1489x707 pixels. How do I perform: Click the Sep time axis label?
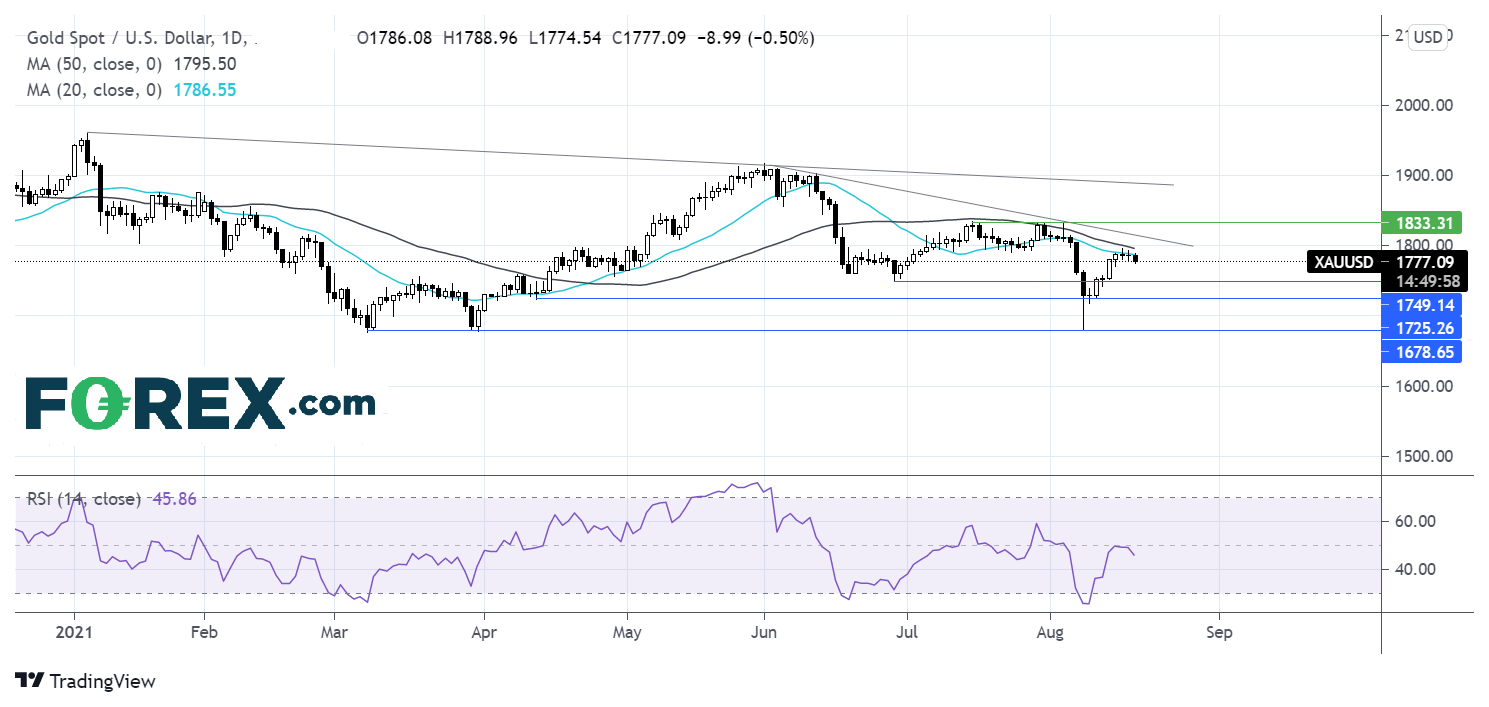(x=1219, y=633)
